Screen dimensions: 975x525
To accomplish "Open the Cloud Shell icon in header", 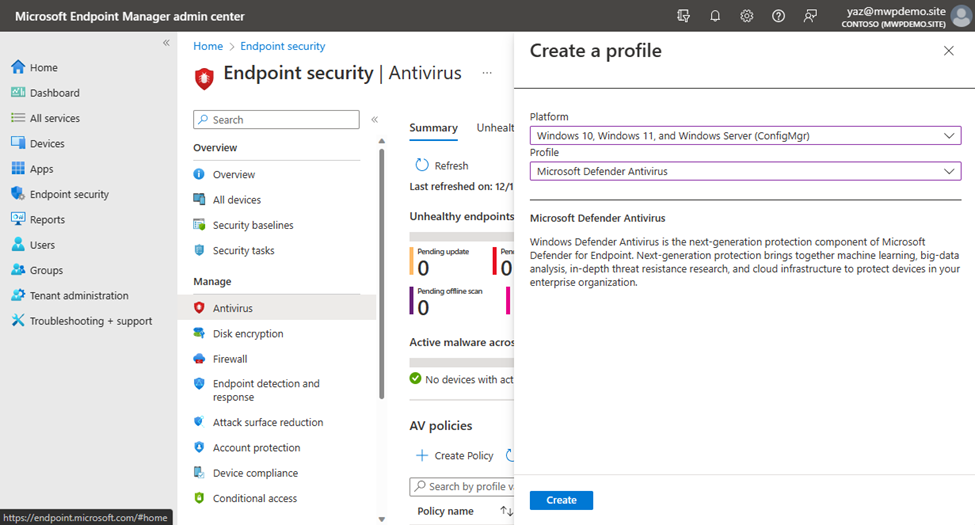I will [x=683, y=16].
